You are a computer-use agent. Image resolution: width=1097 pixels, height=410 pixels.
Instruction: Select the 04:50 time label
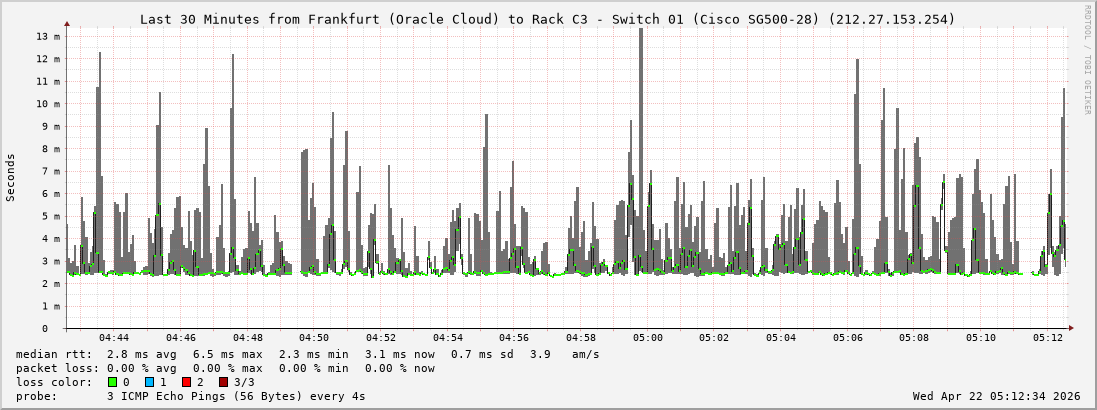point(314,338)
